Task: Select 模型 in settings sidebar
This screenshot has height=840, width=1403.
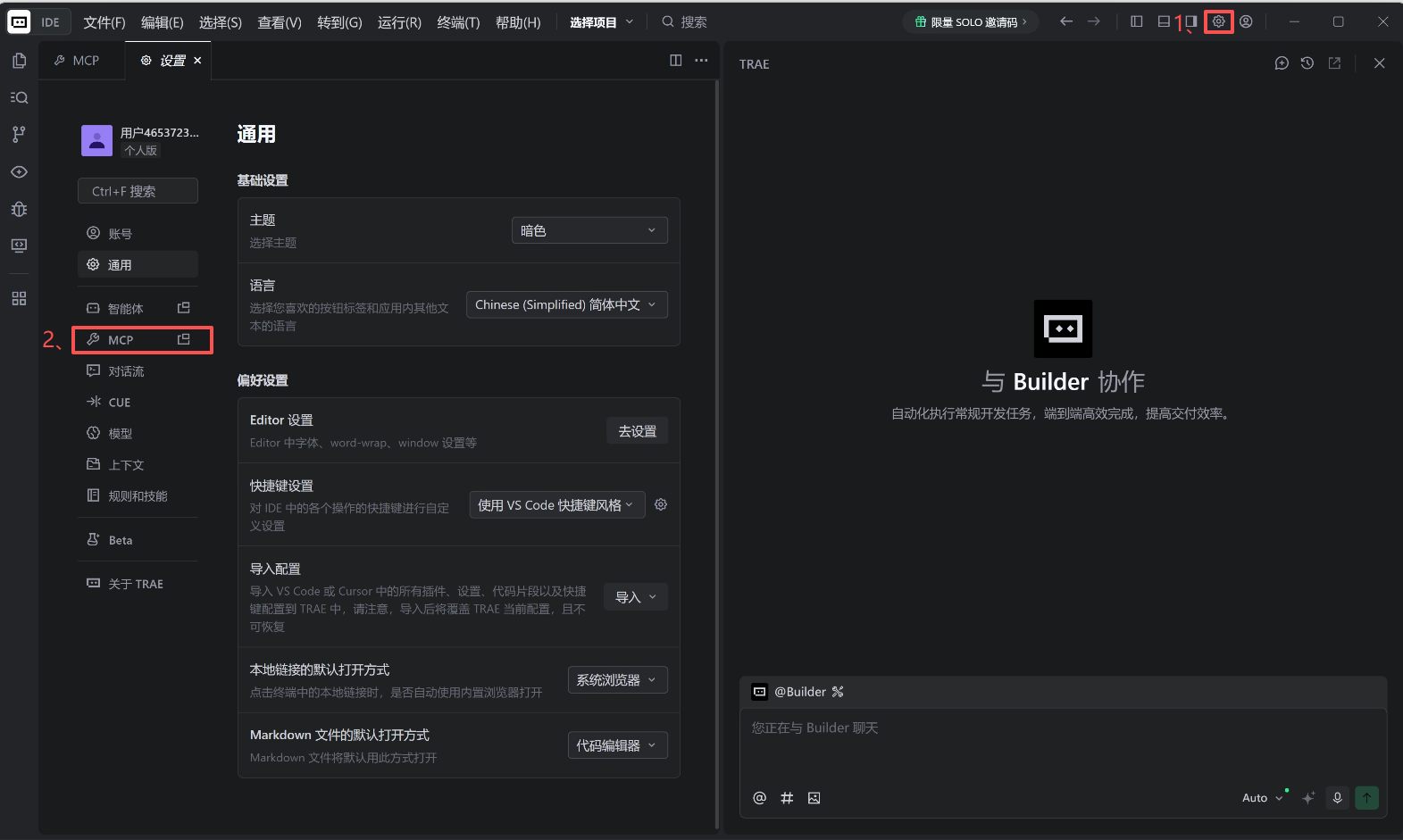Action: 138,433
